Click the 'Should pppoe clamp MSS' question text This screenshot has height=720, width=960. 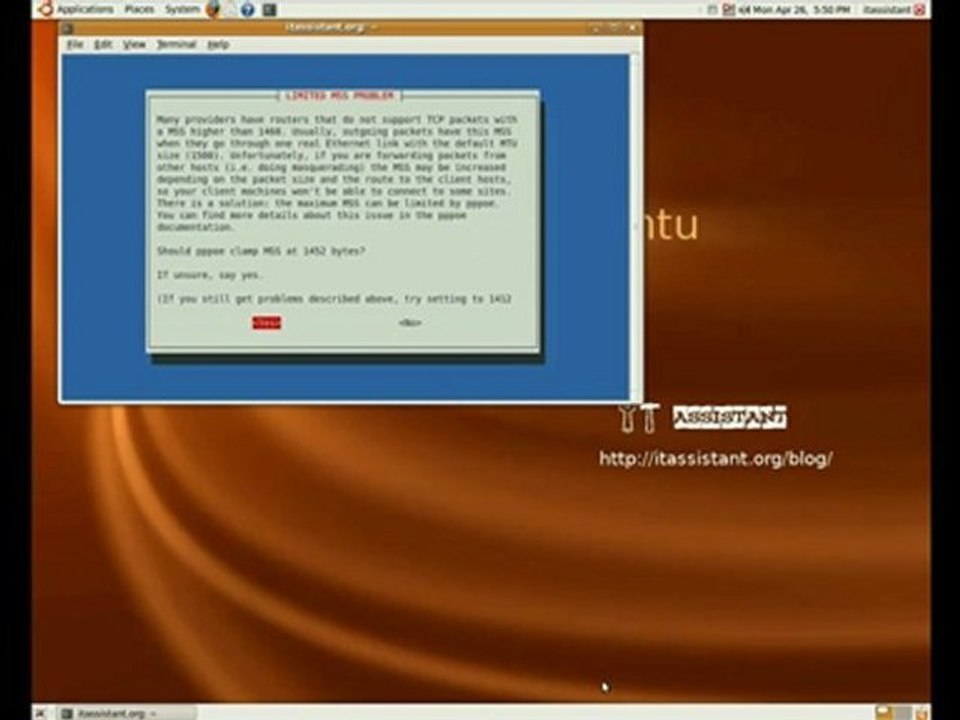point(261,251)
